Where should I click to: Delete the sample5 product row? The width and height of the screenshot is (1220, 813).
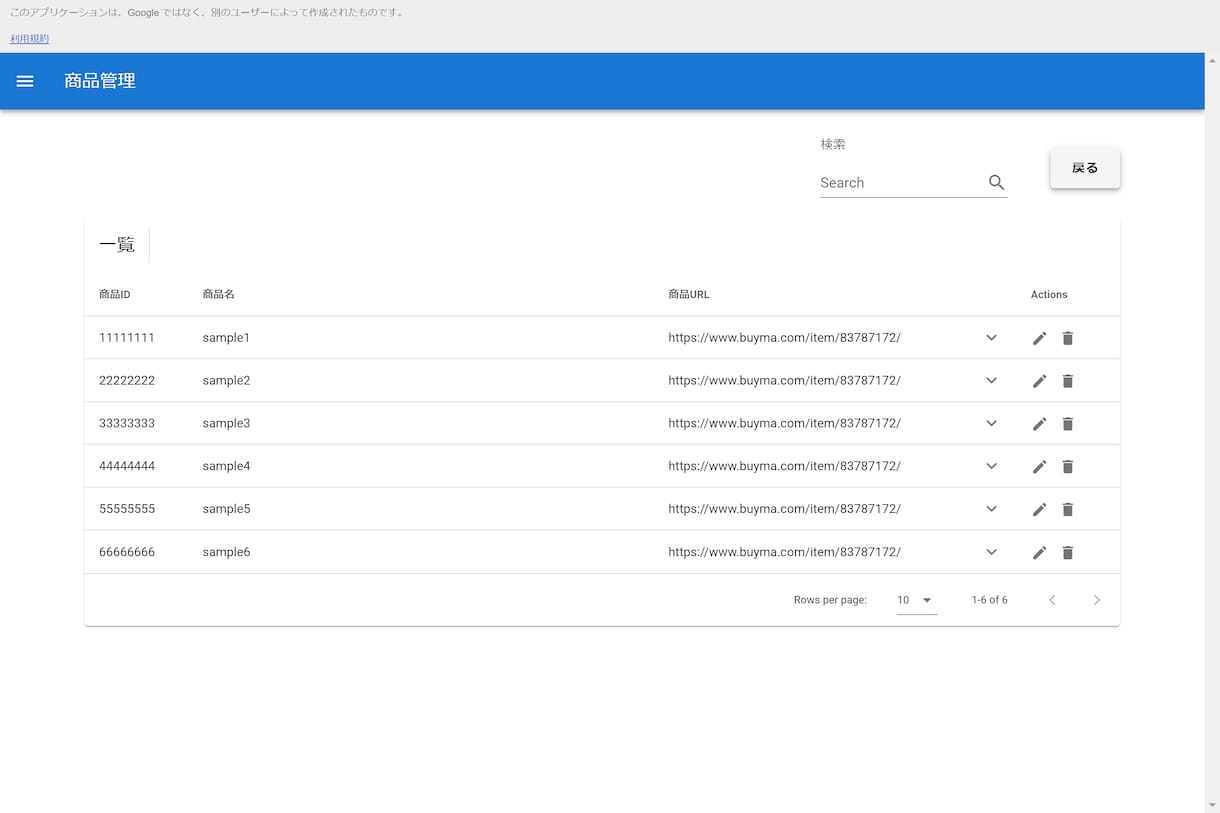[x=1067, y=510]
